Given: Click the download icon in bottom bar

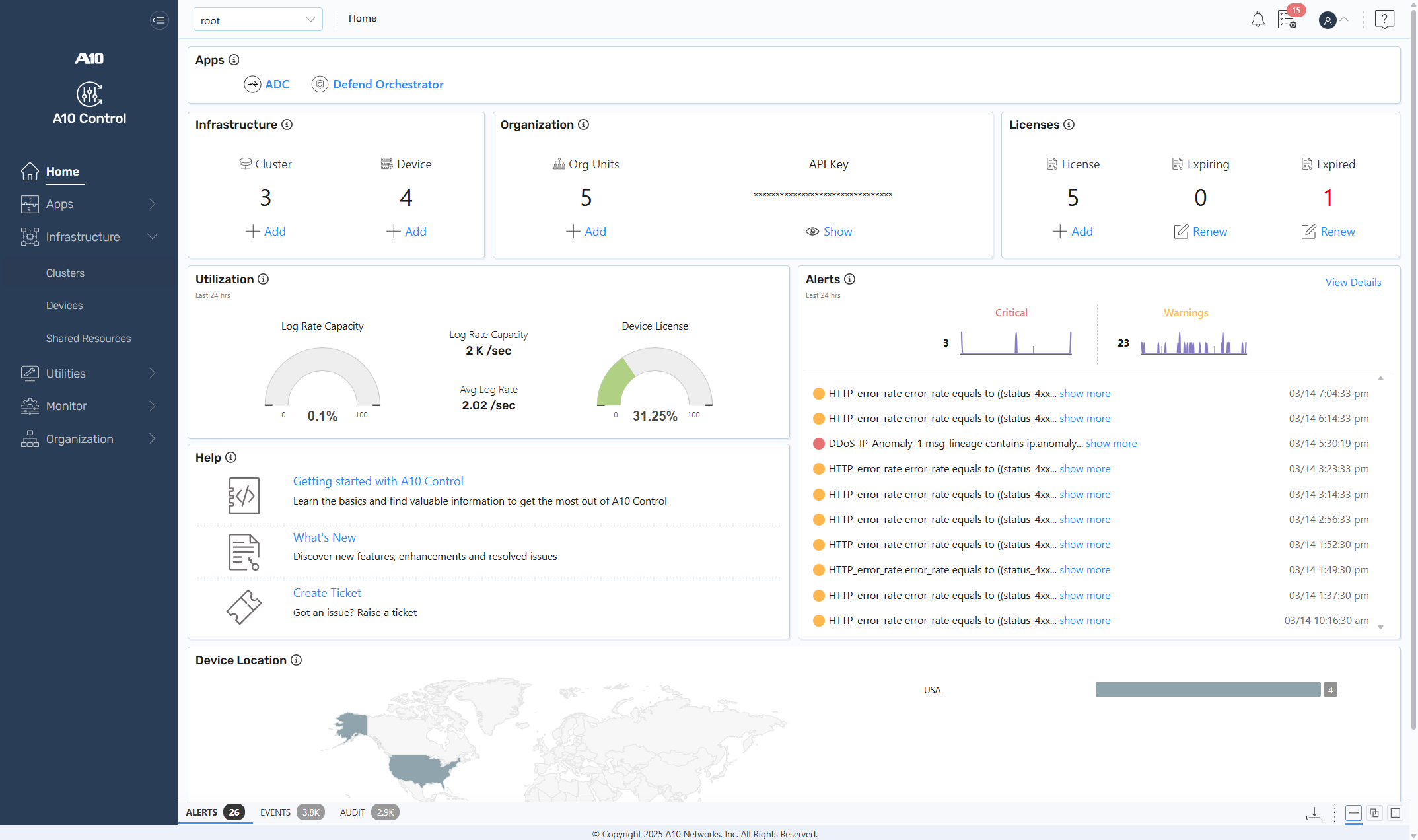Looking at the screenshot, I should 1314,813.
